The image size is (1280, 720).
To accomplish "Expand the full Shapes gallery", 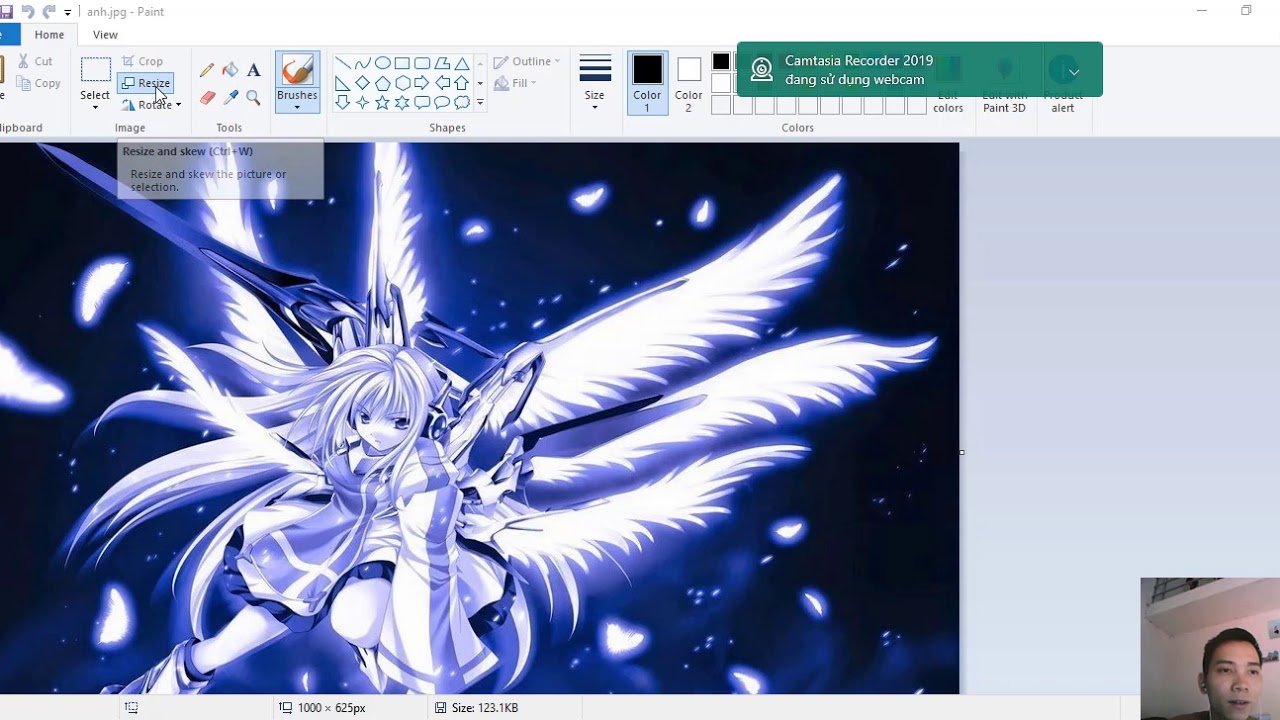I will click(480, 102).
